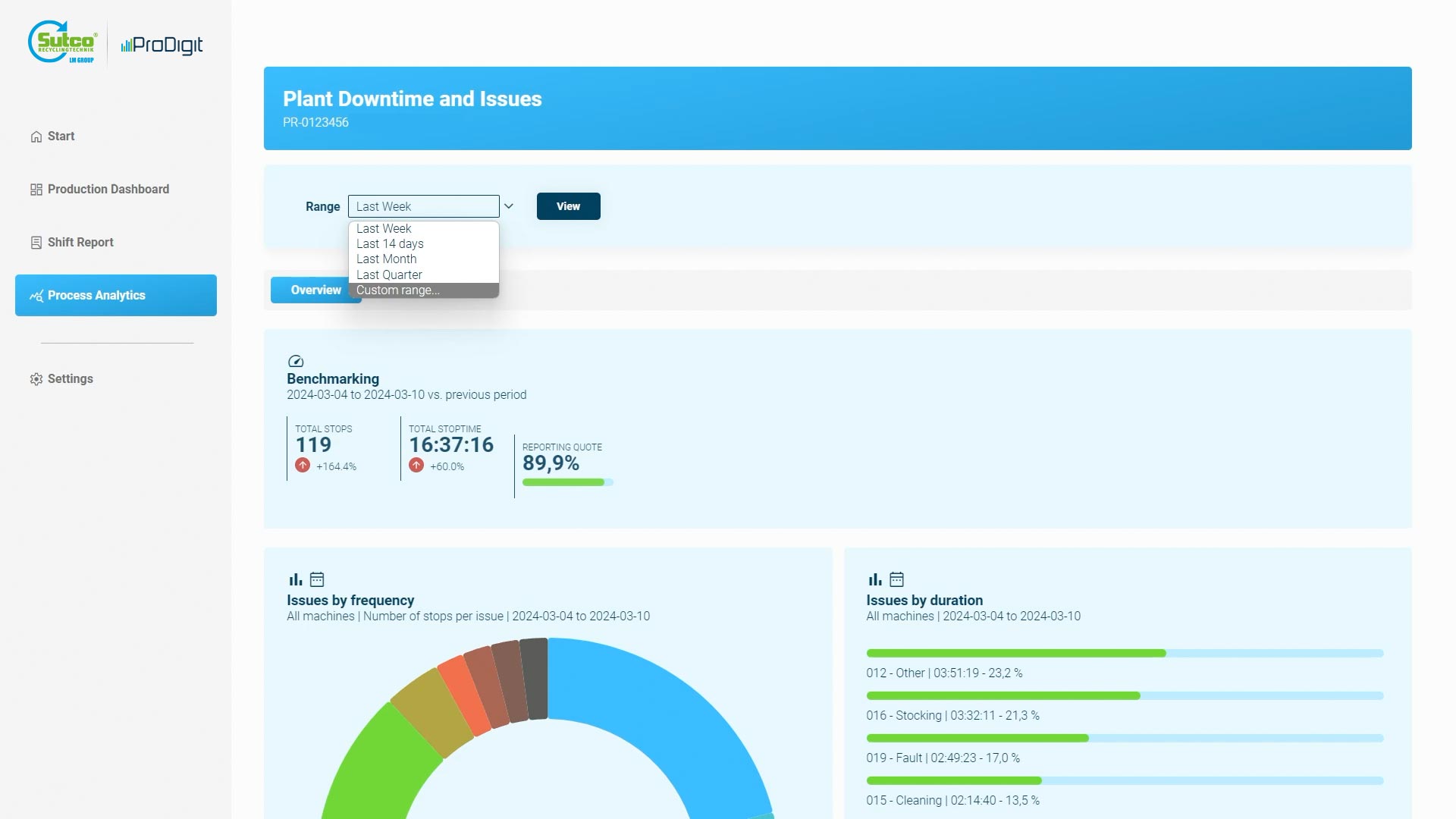Click the Total Stoptime value 16:37:16
This screenshot has height=819, width=1456.
click(x=451, y=445)
